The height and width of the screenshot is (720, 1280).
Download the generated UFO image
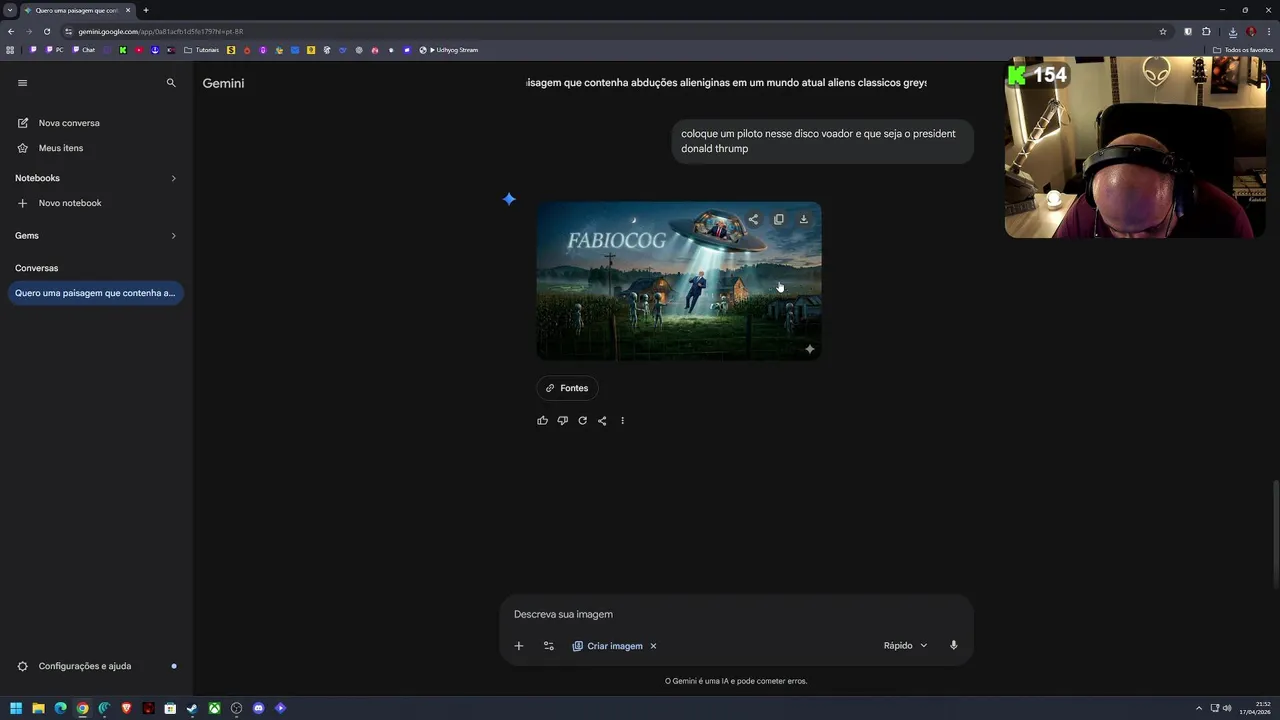(803, 219)
